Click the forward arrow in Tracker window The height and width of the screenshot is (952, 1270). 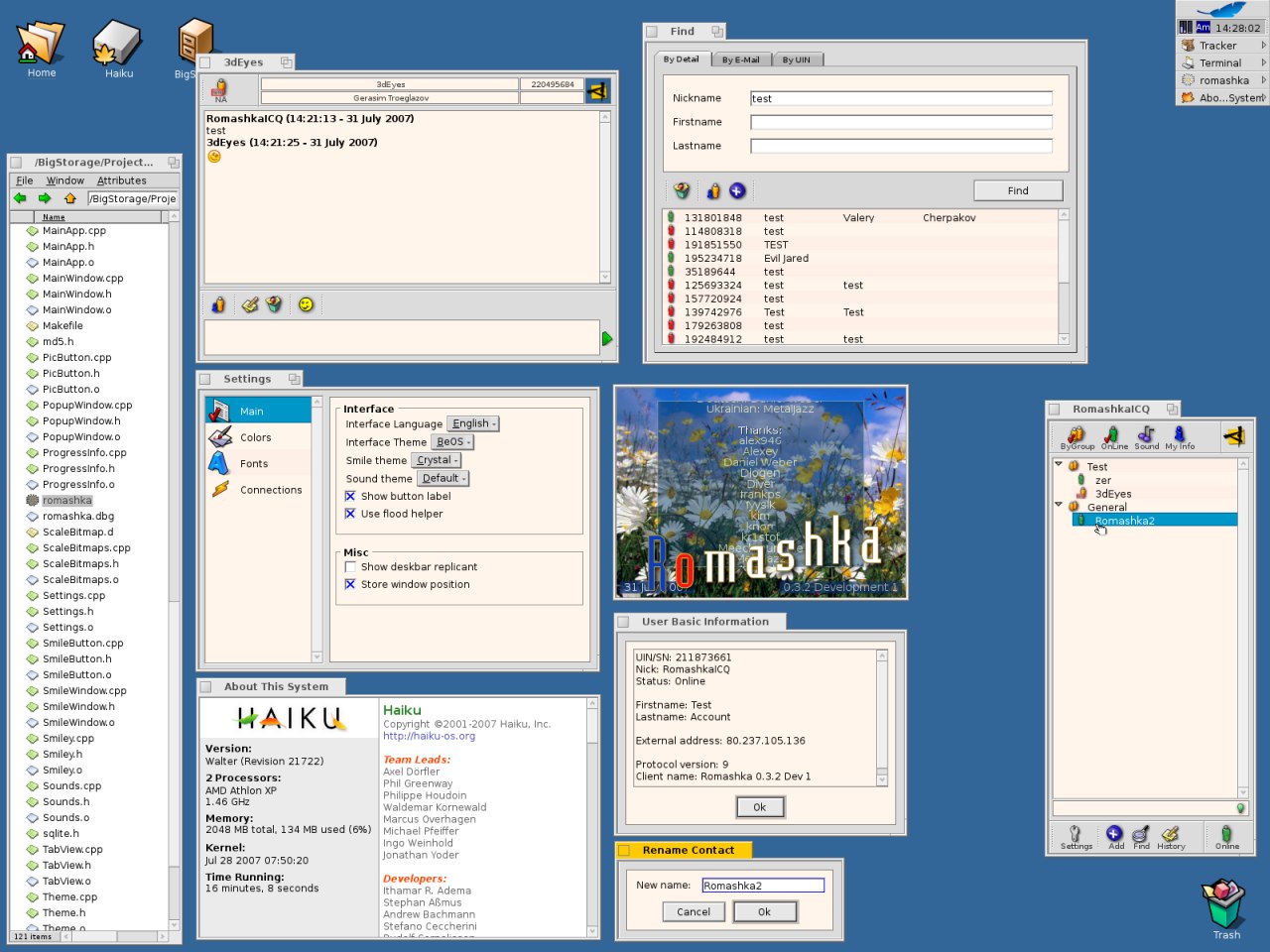pos(45,198)
